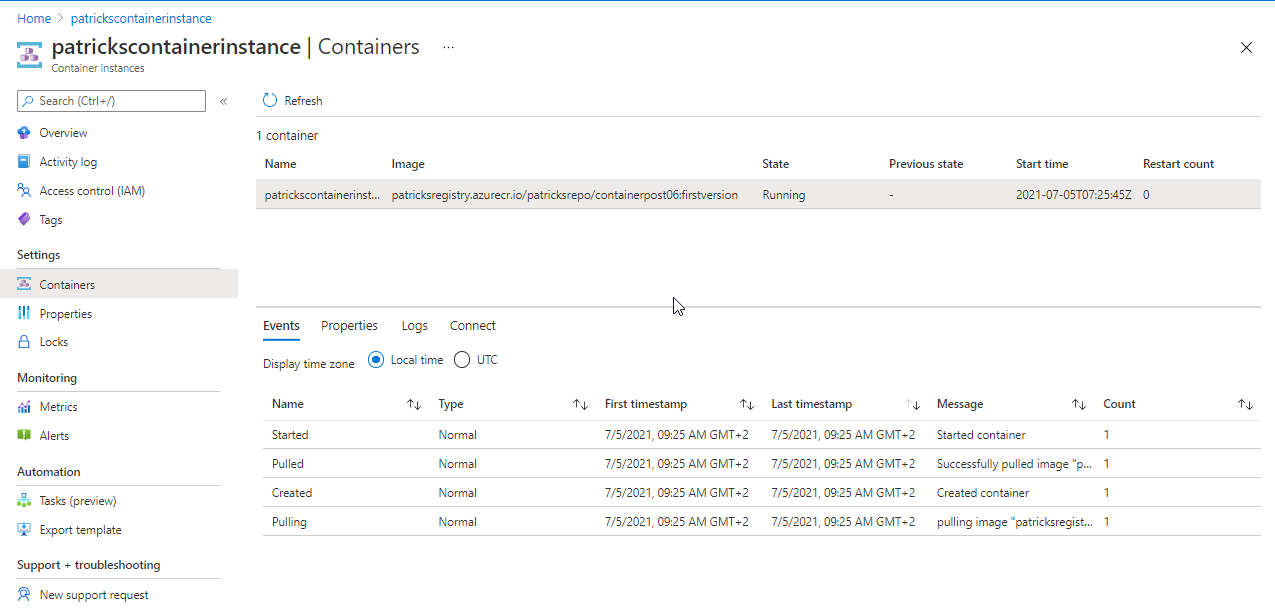Select Containers under Settings
Screen dimensions: 1275x611
tap(119, 285)
